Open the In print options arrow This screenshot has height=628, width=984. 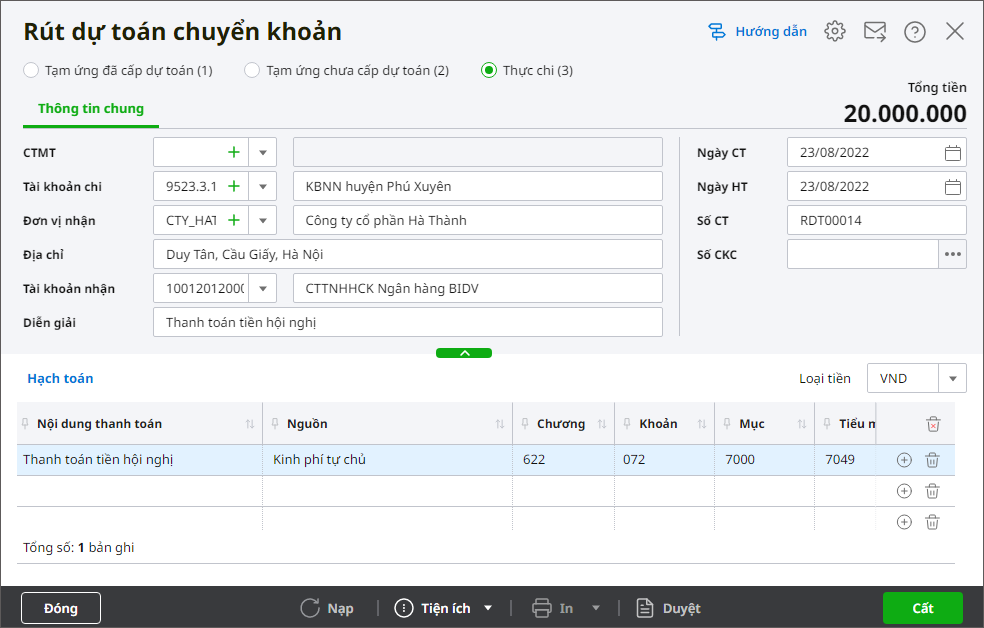[x=596, y=608]
